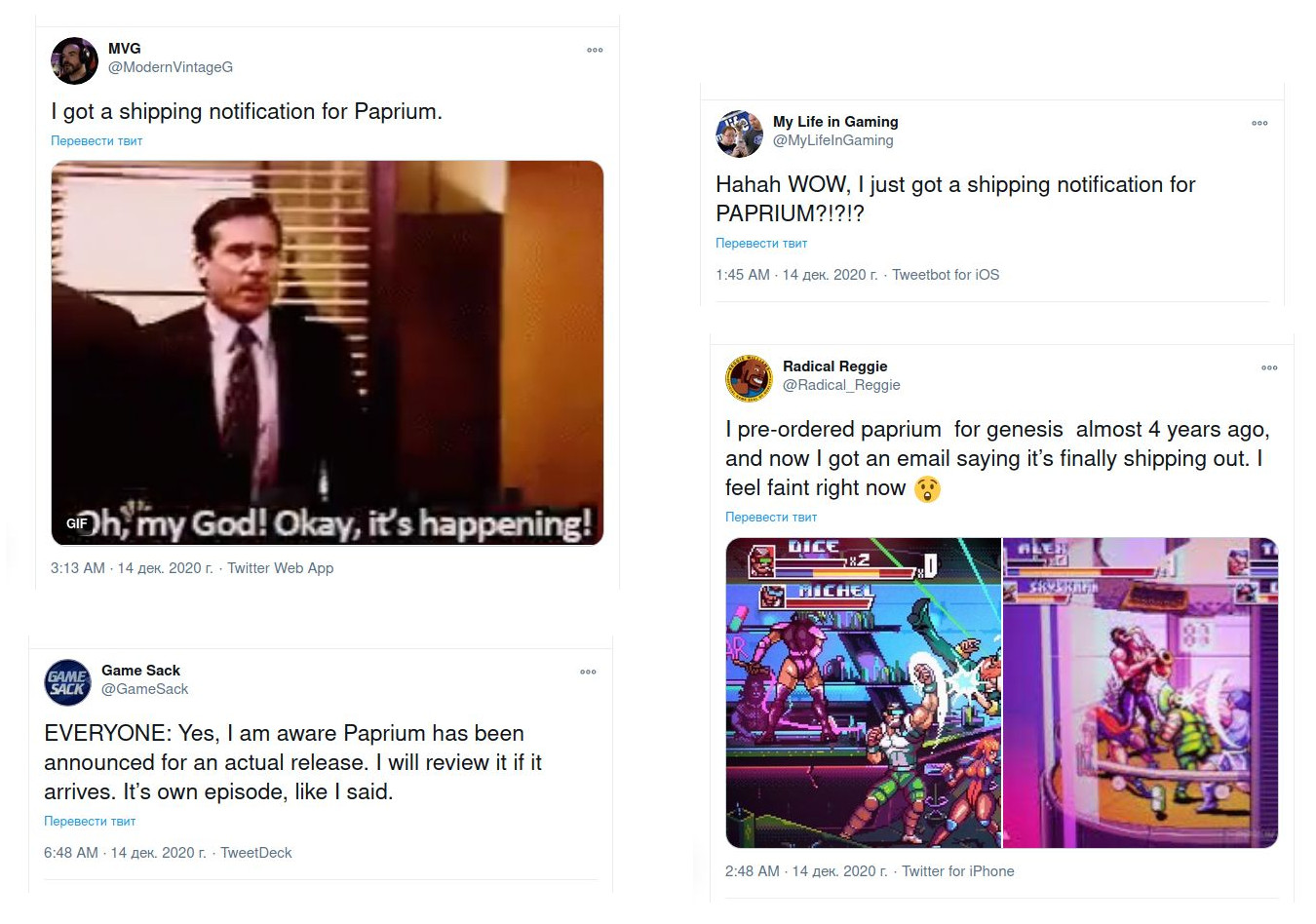Open My Life in Gaming's profile avatar
This screenshot has height=924, width=1316.
(739, 134)
